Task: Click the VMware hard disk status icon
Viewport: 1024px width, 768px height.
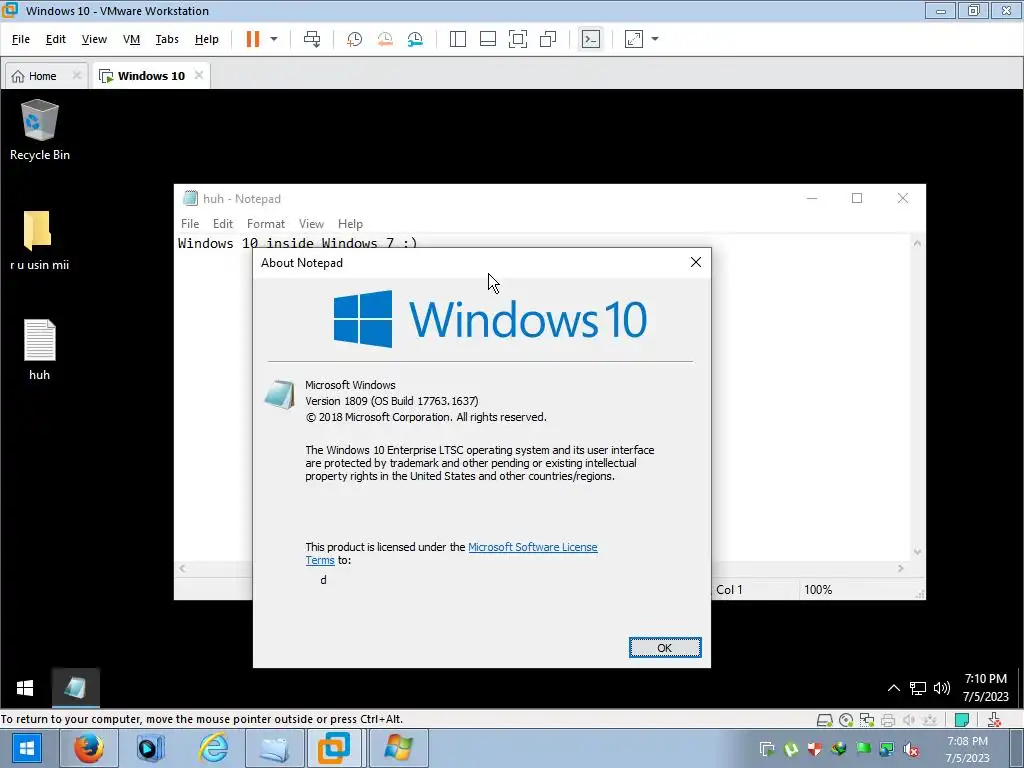Action: 824,720
